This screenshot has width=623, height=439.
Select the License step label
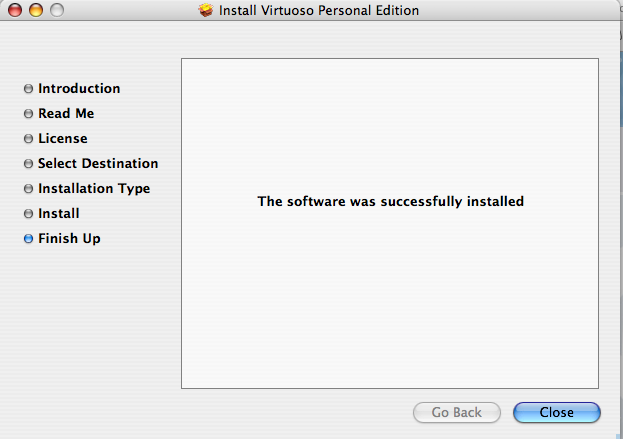63,139
